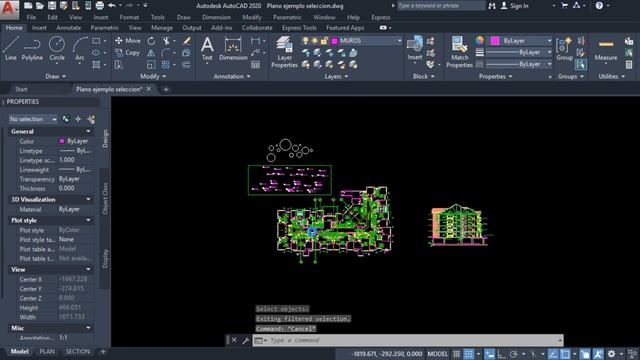Screen dimensions: 640x360
Task: Click the command line close X button
Action: tap(234, 340)
